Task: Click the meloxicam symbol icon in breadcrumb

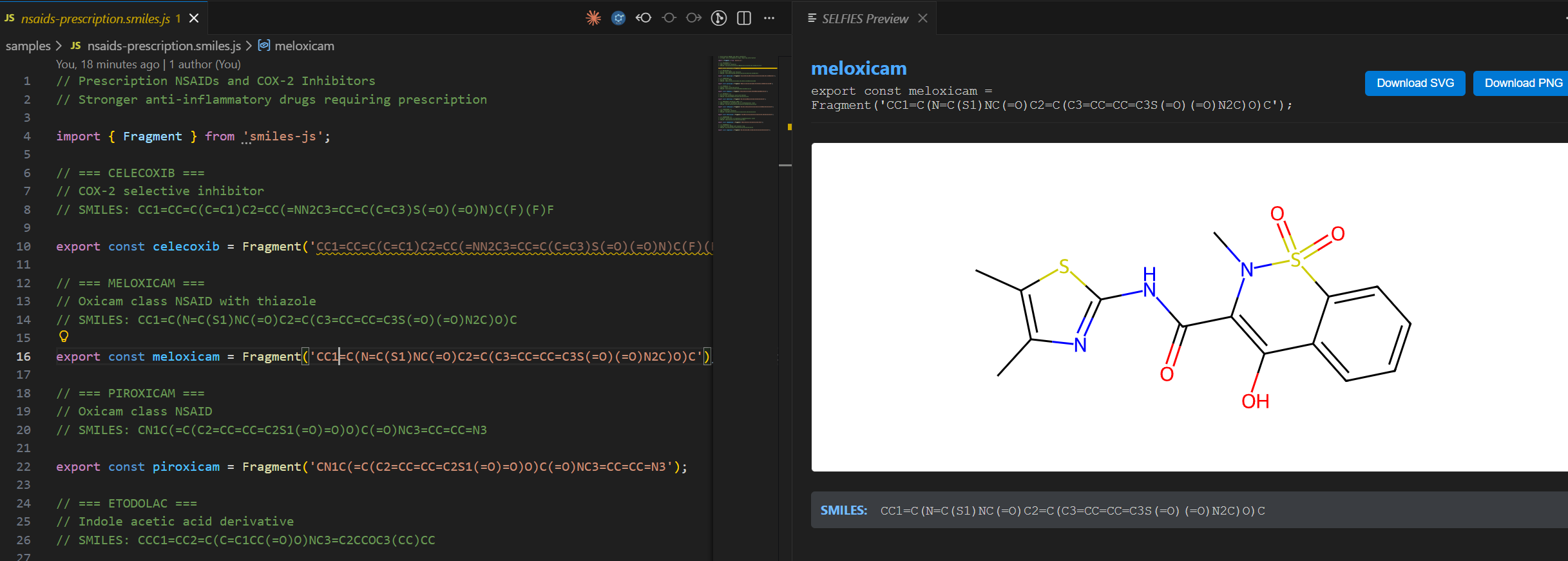Action: coord(263,45)
